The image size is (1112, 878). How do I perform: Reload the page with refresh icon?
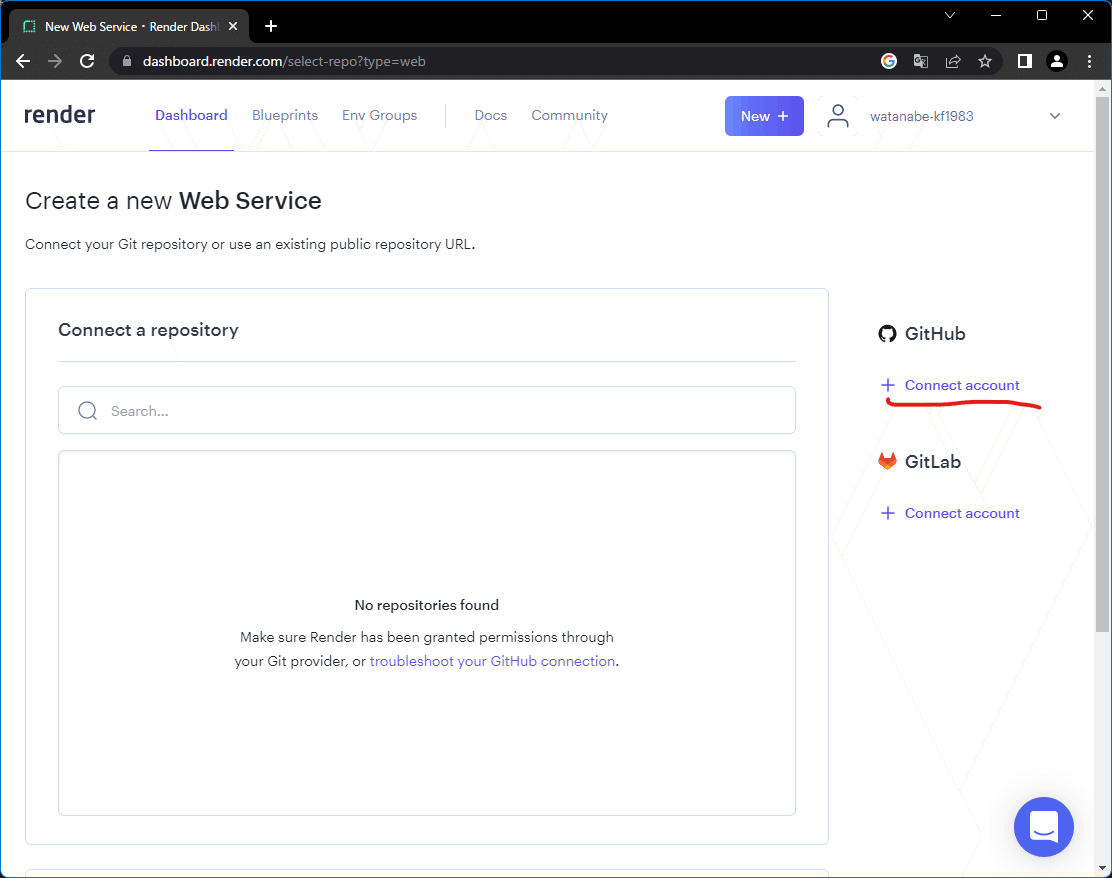[x=87, y=61]
